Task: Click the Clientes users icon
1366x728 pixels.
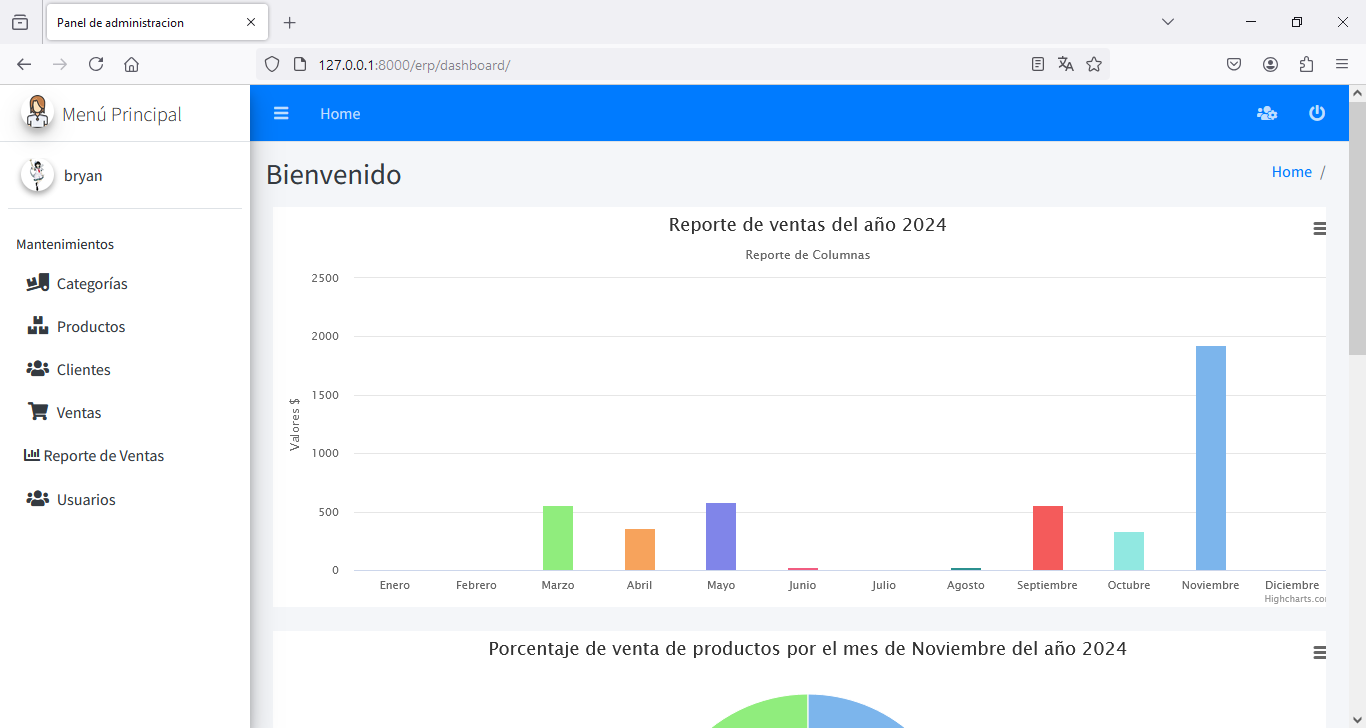Action: click(38, 369)
